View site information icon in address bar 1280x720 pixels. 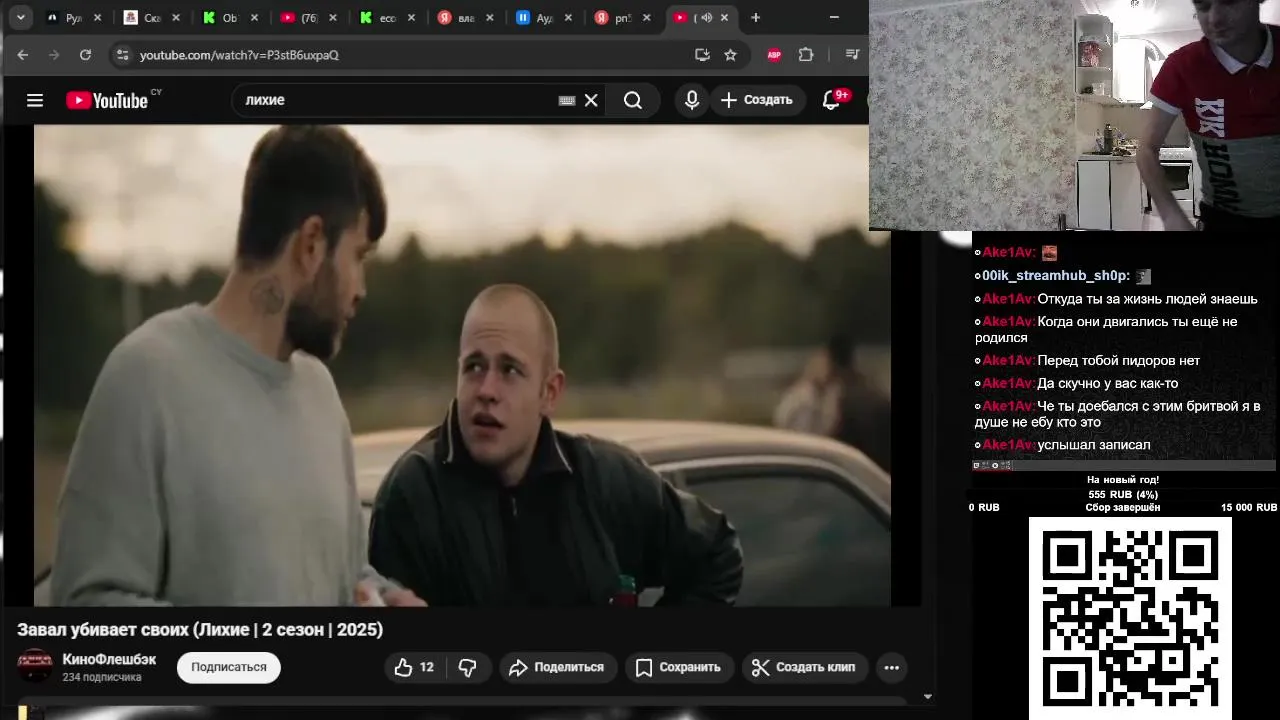[x=122, y=55]
